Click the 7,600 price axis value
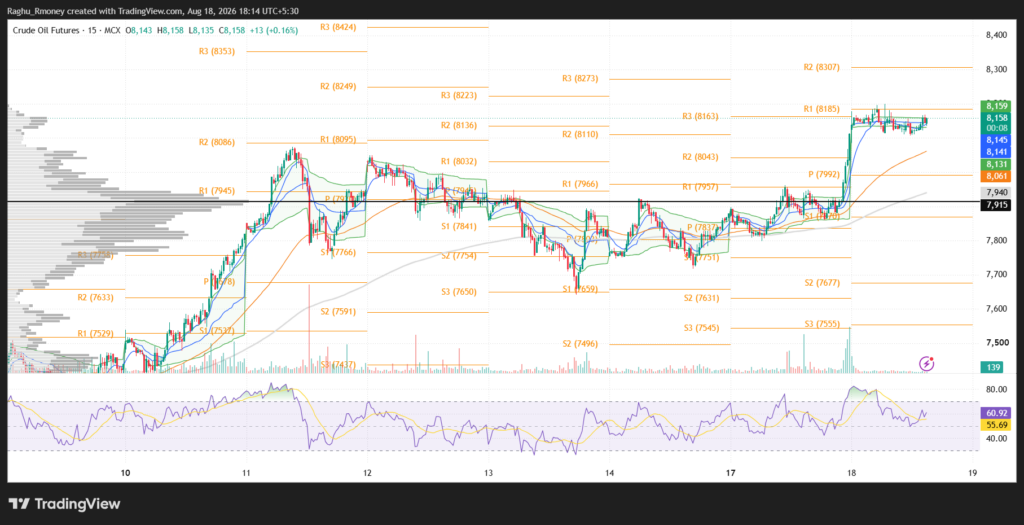Viewport: 1024px width, 525px height. click(x=996, y=308)
